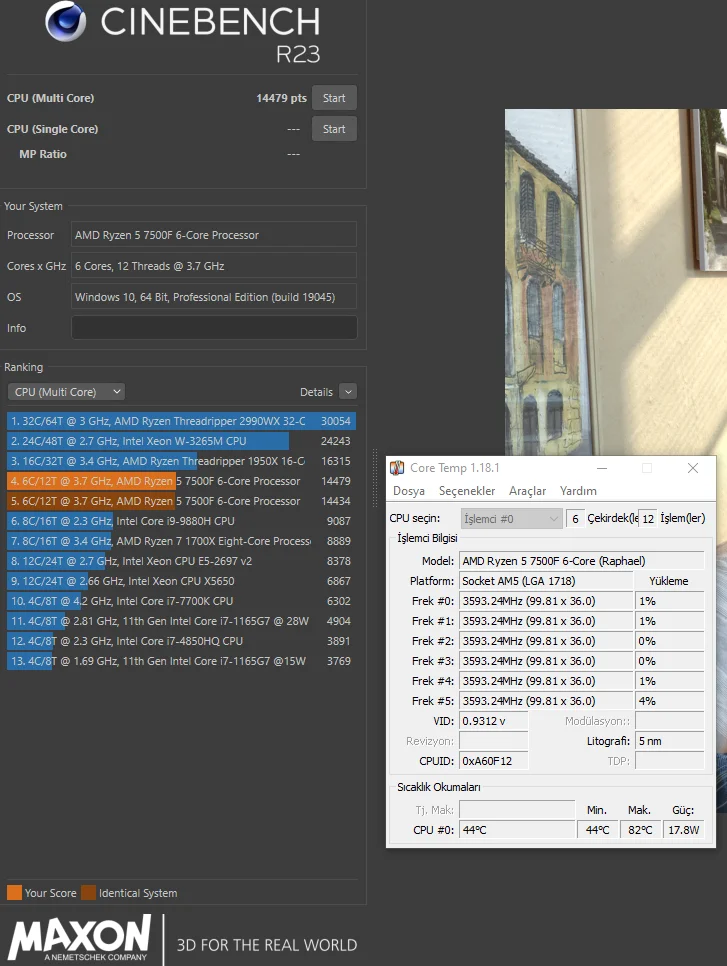Click the Cinebench sphere logo icon

tap(66, 22)
